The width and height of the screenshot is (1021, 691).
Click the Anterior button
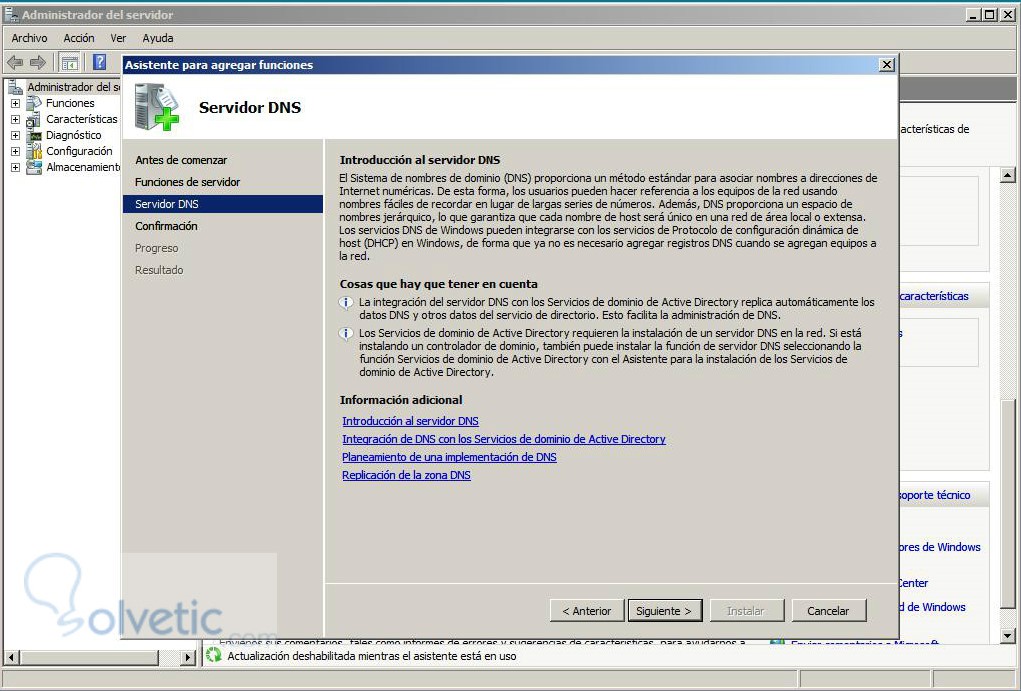point(587,610)
